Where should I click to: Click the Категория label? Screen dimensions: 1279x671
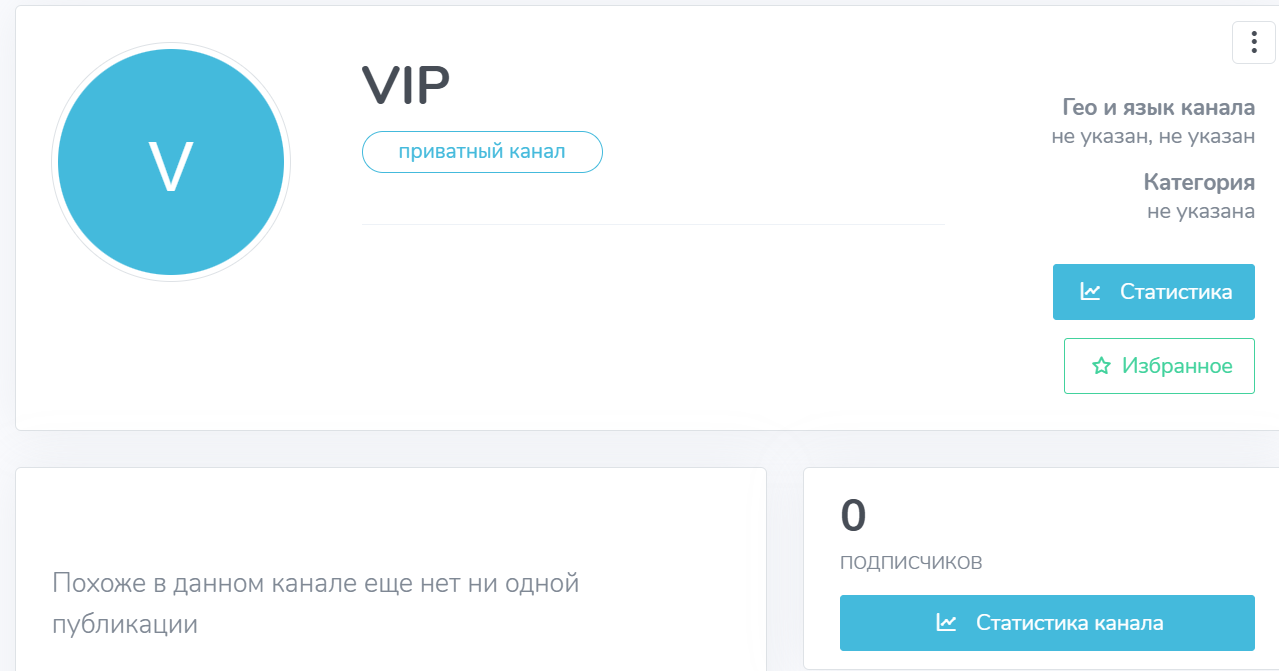pos(1199,182)
